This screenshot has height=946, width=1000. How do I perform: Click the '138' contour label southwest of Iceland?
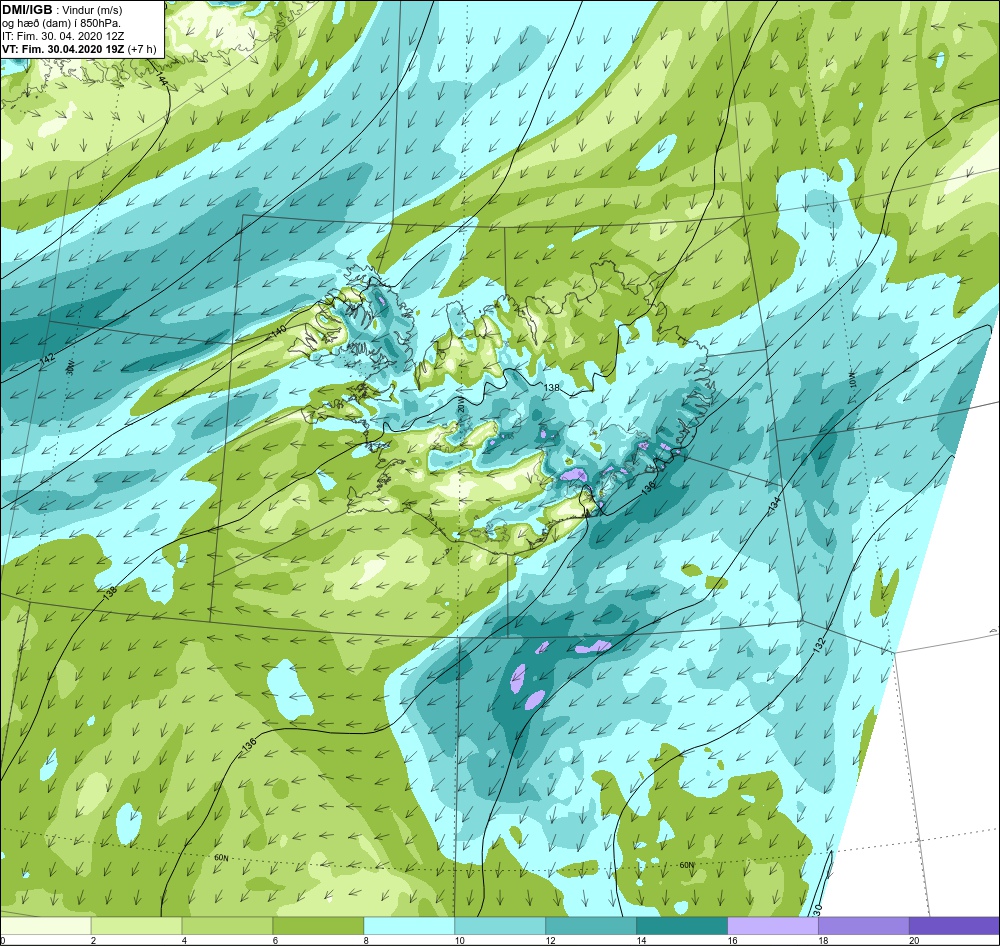point(110,593)
